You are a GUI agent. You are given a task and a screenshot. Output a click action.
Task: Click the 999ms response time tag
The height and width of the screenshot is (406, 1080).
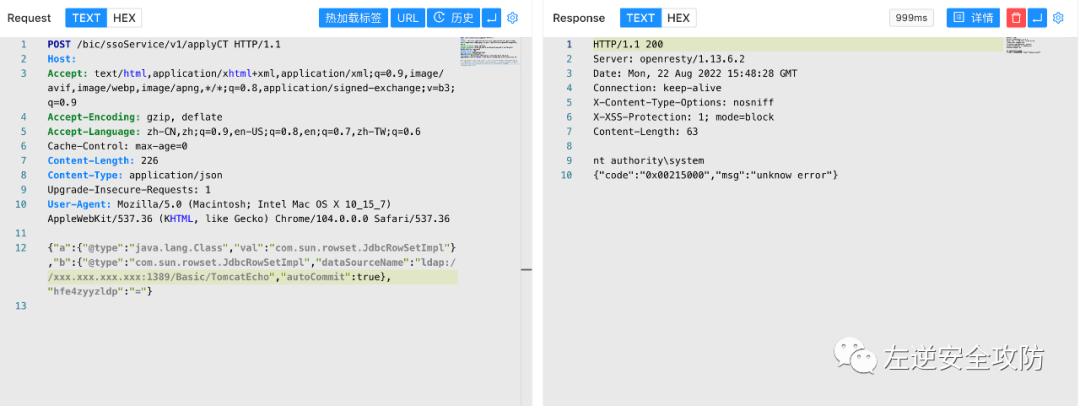coord(911,18)
